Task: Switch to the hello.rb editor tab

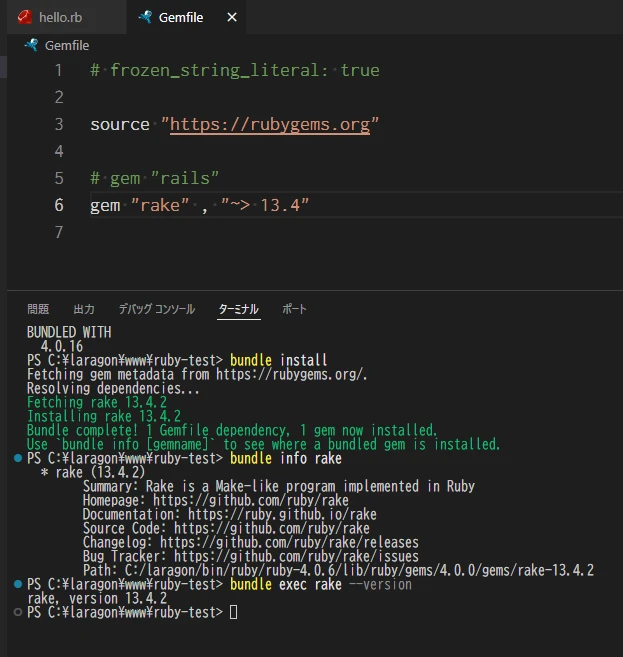Action: [x=66, y=17]
